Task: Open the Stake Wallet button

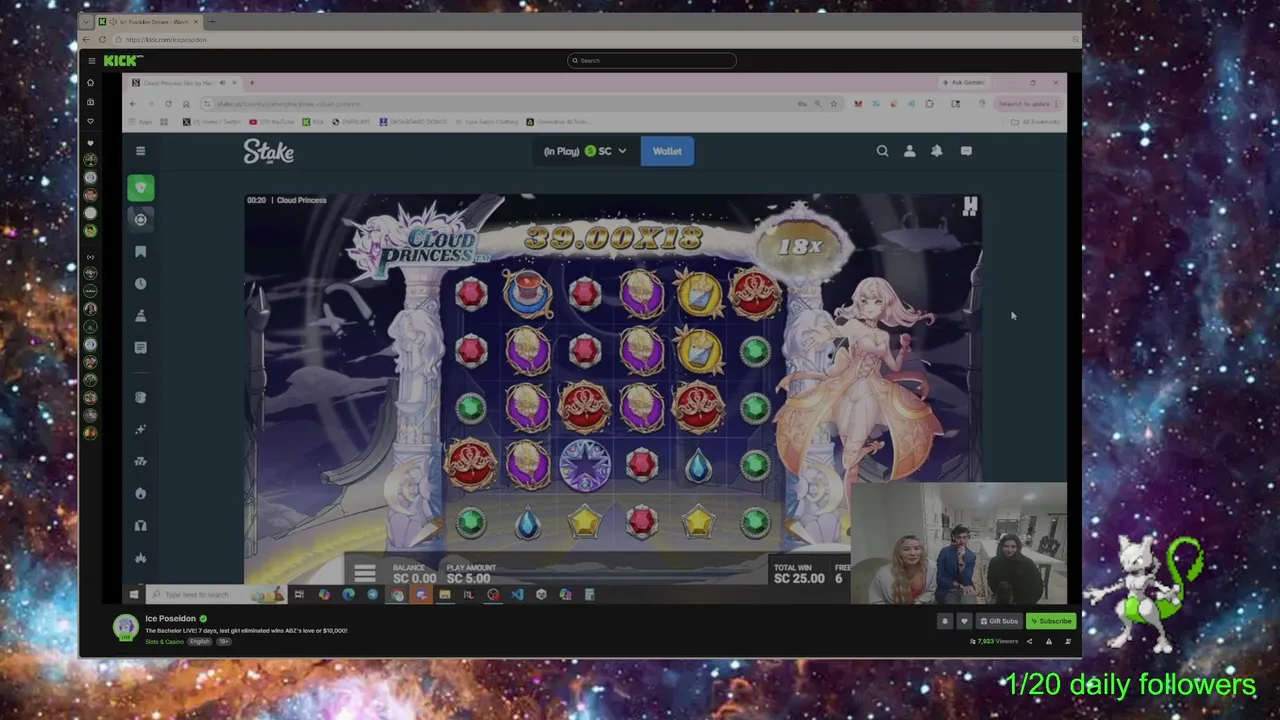Action: (x=667, y=151)
